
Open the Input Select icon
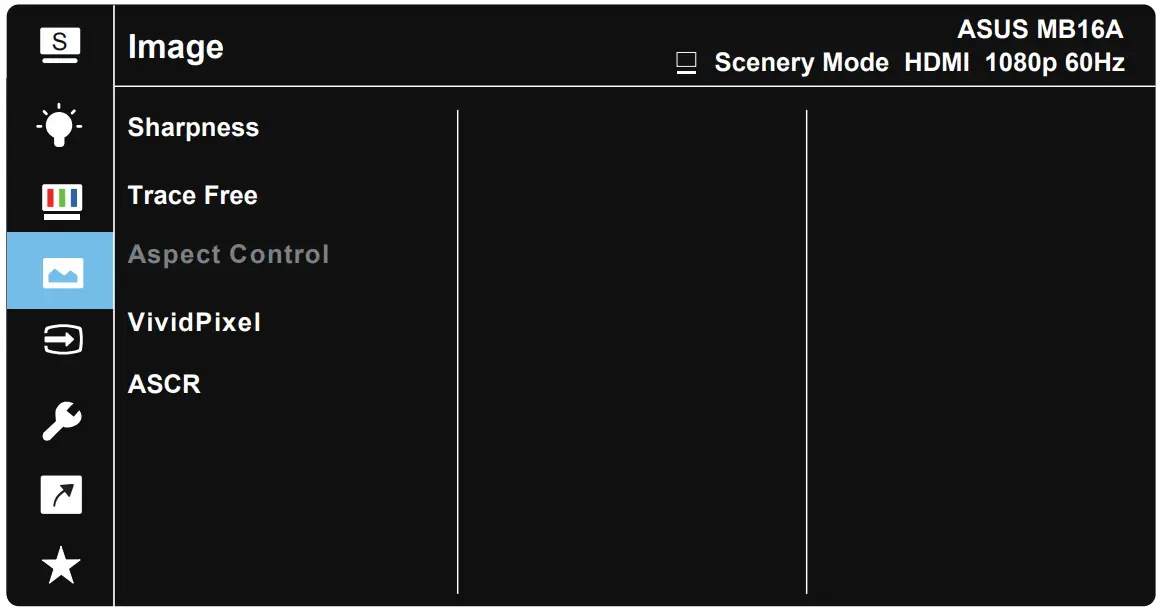(60, 341)
